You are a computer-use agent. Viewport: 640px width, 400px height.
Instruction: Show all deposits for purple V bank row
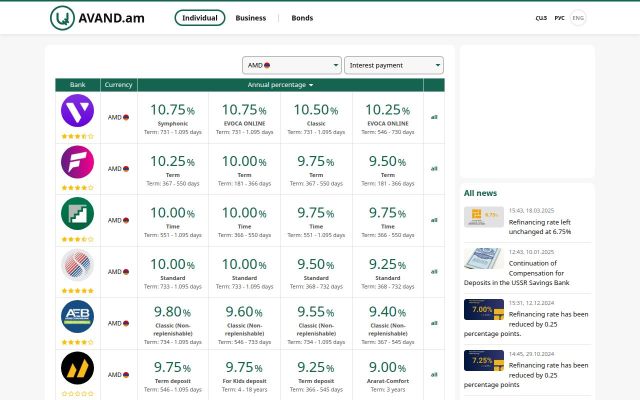pyautogui.click(x=434, y=117)
